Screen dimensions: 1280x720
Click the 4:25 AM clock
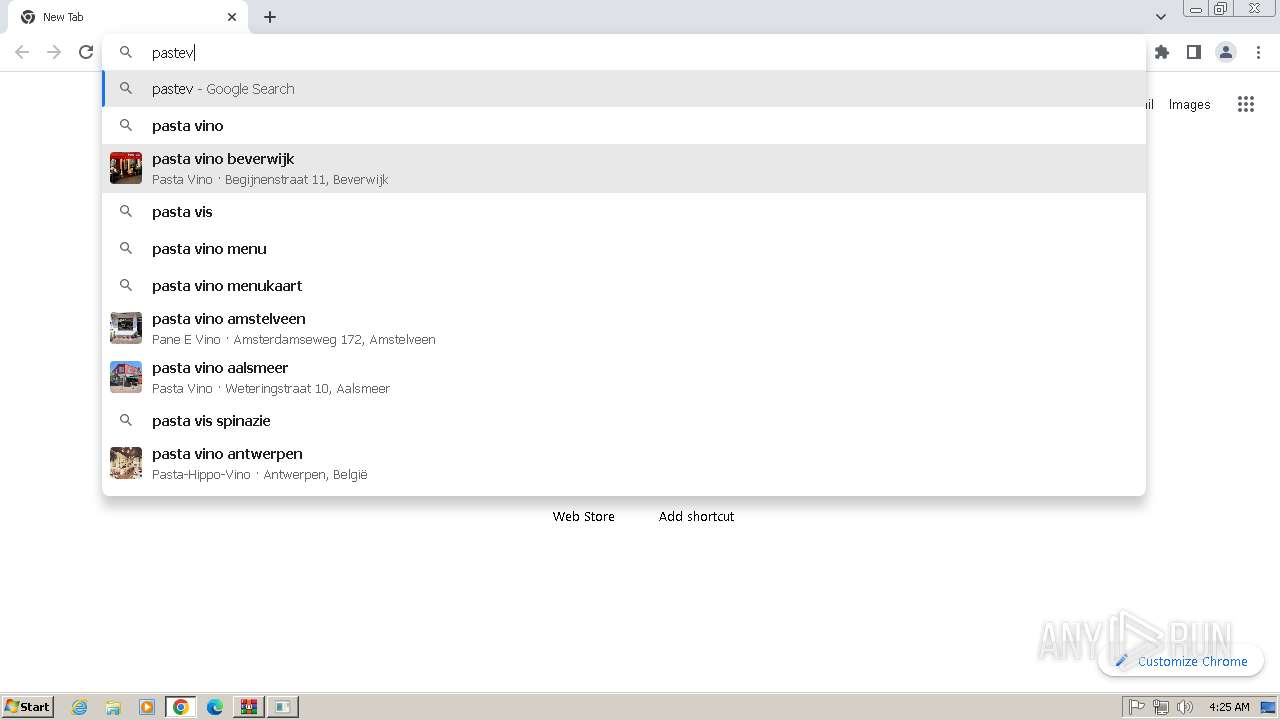click(1229, 707)
